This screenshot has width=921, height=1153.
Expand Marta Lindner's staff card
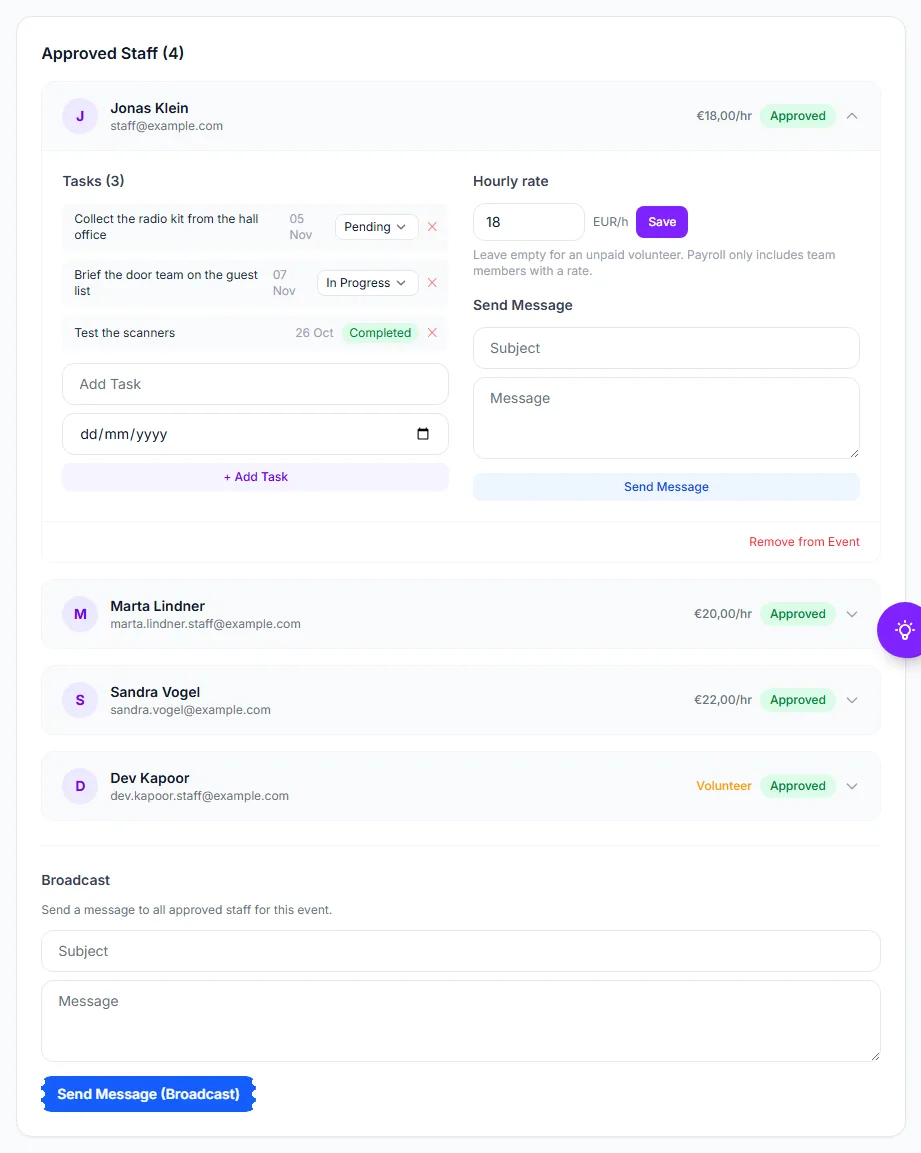[852, 614]
